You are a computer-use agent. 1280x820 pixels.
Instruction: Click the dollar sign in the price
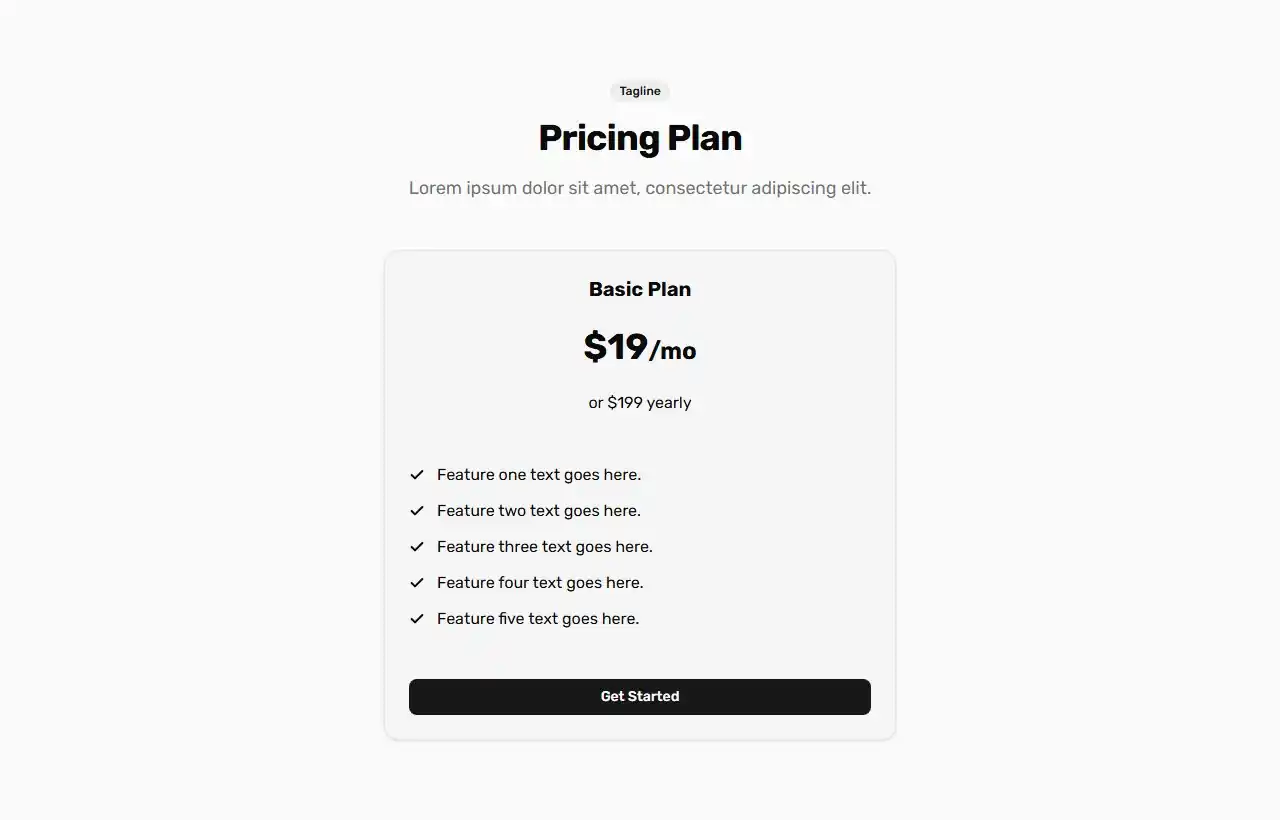tap(593, 347)
